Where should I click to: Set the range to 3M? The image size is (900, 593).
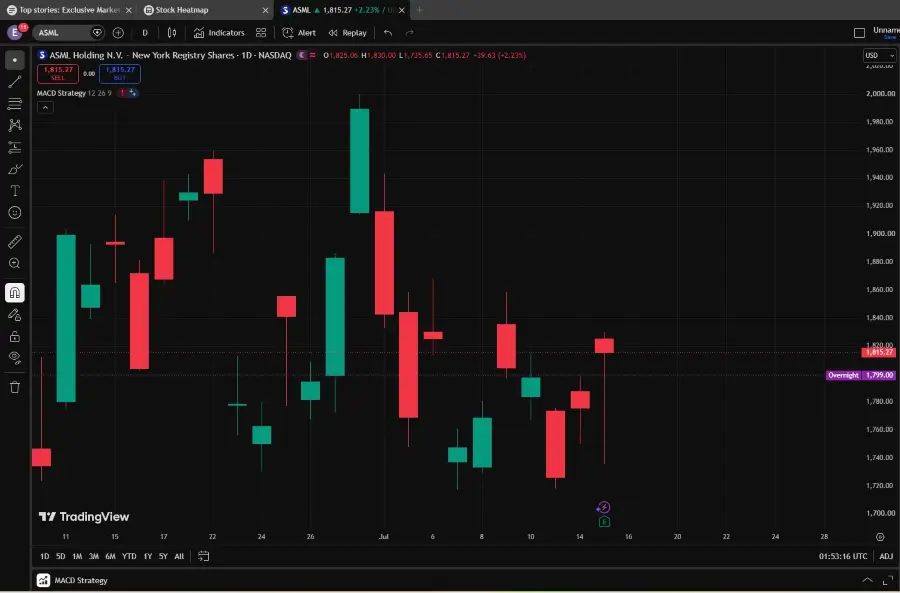(x=94, y=556)
